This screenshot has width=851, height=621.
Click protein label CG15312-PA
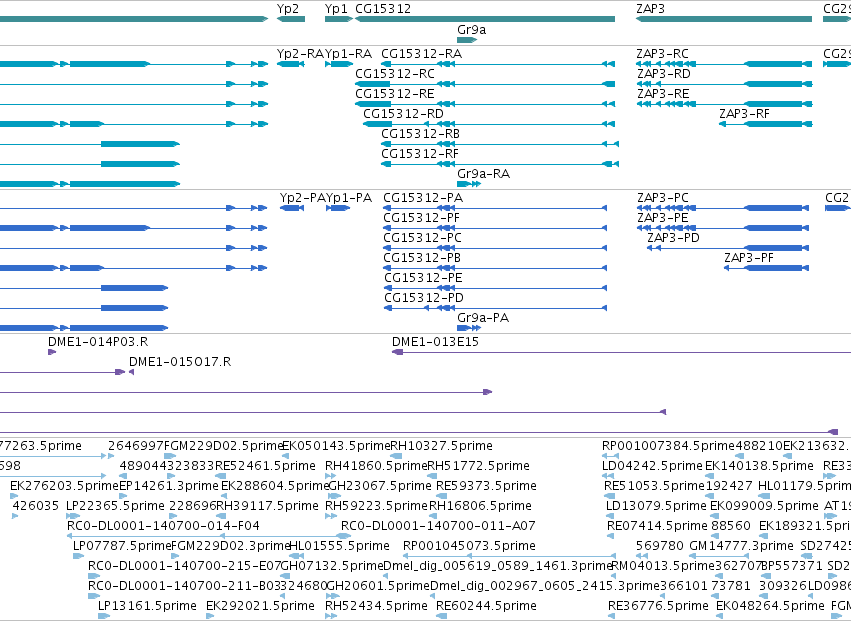pyautogui.click(x=423, y=198)
